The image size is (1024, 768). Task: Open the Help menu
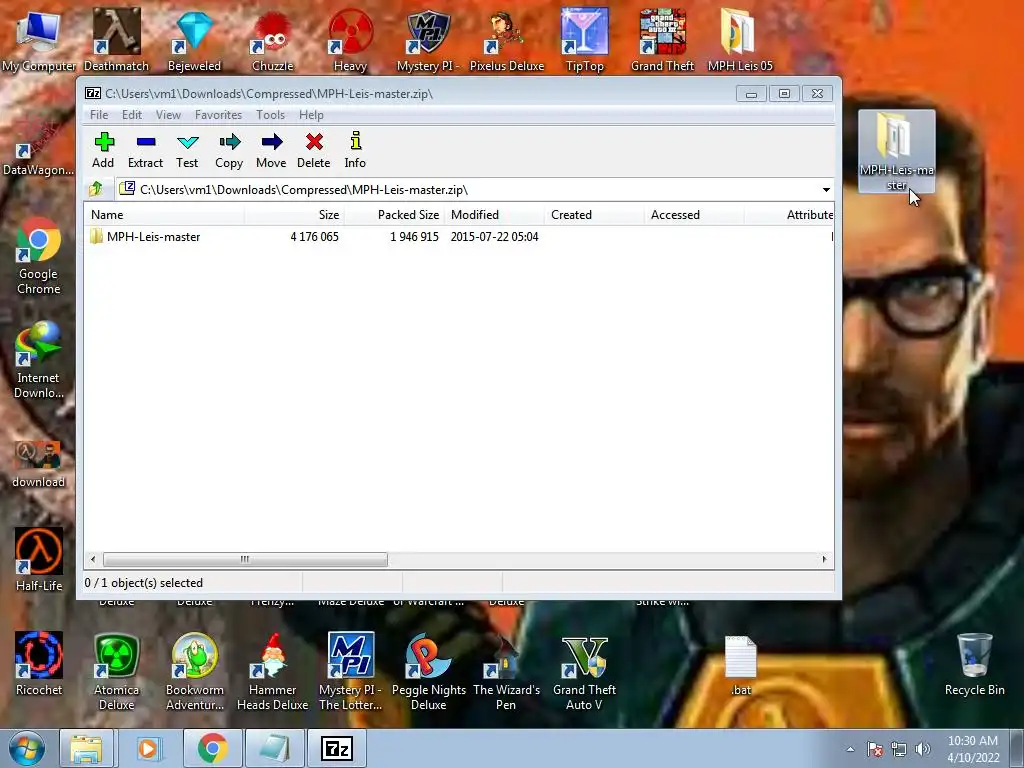point(312,115)
